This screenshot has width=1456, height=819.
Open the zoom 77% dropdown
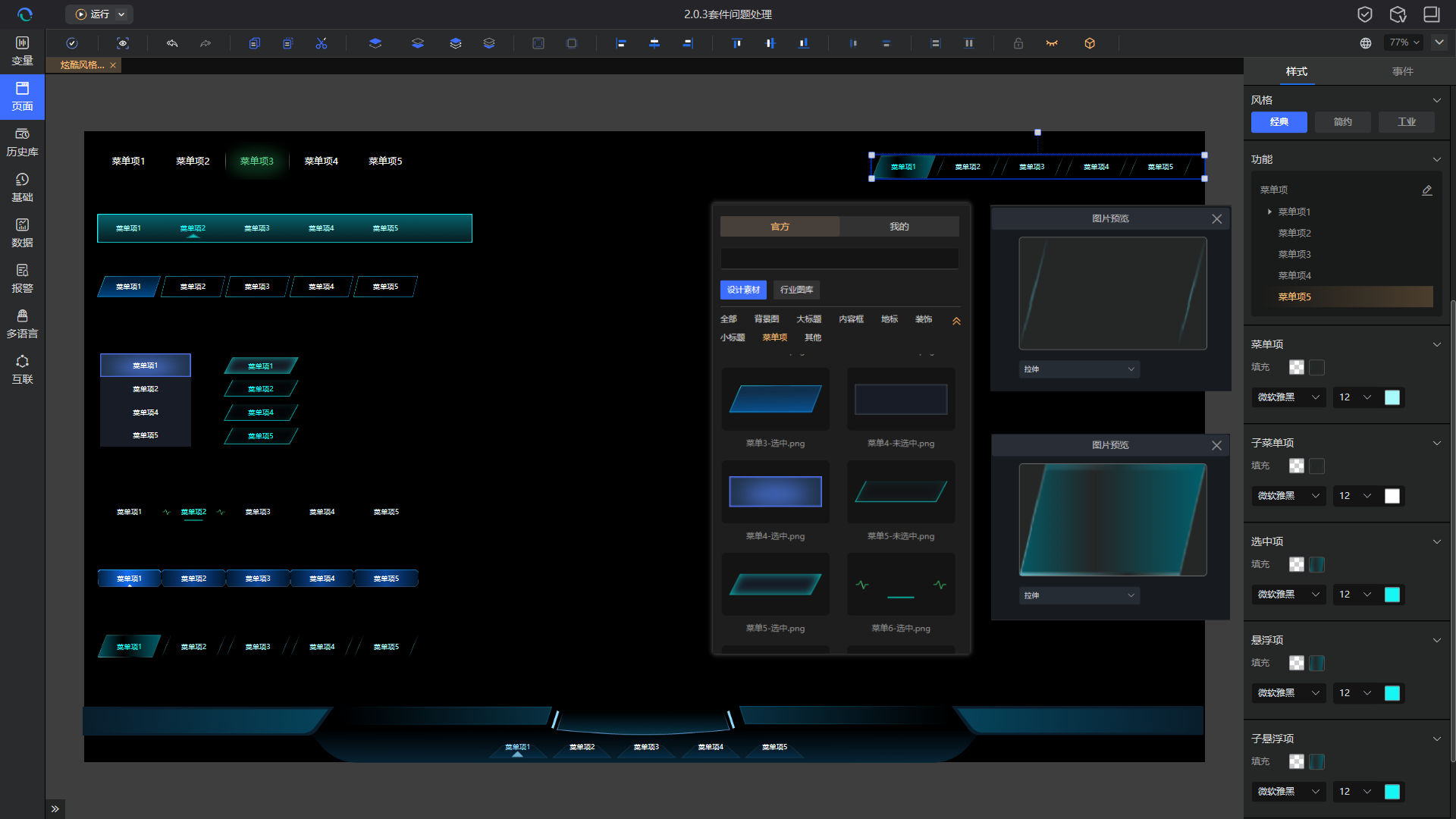click(1404, 43)
